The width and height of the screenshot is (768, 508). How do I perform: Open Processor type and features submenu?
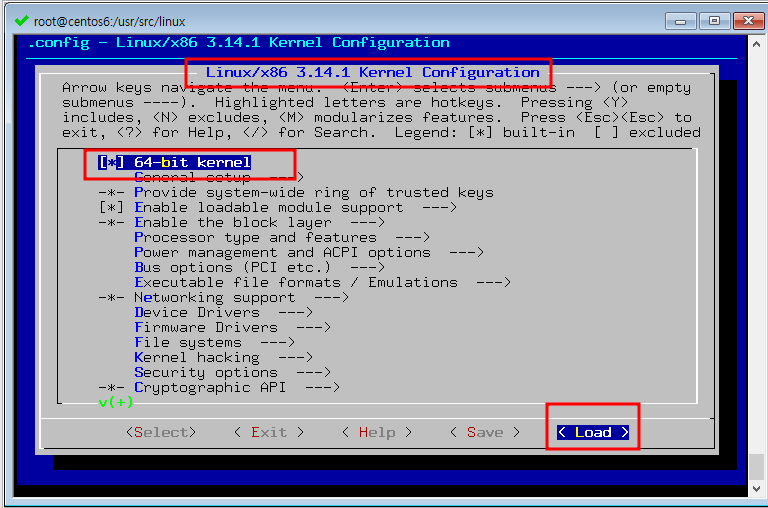pyautogui.click(x=282, y=238)
